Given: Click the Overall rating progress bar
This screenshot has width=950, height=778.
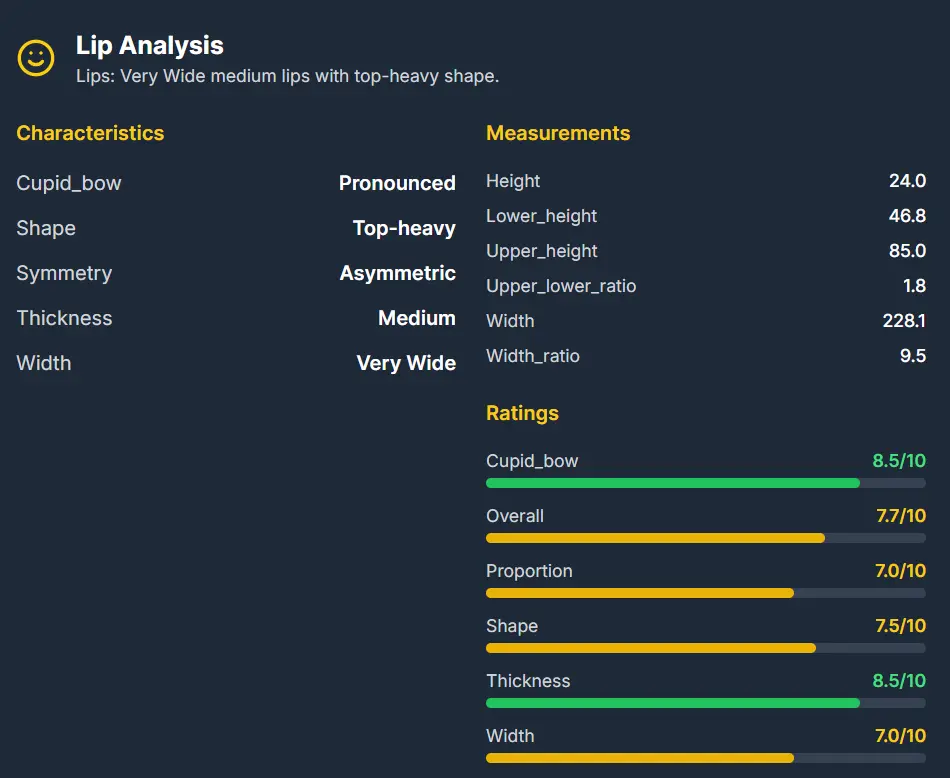Looking at the screenshot, I should pyautogui.click(x=705, y=538).
